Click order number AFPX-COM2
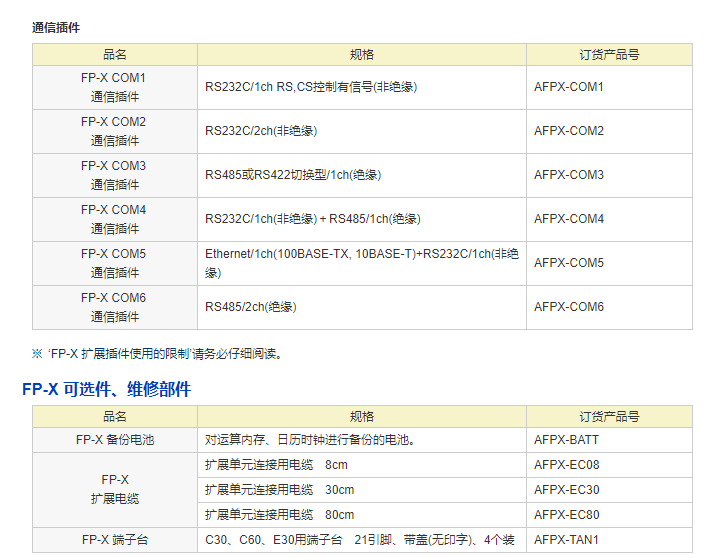The image size is (723, 558). pyautogui.click(x=569, y=131)
